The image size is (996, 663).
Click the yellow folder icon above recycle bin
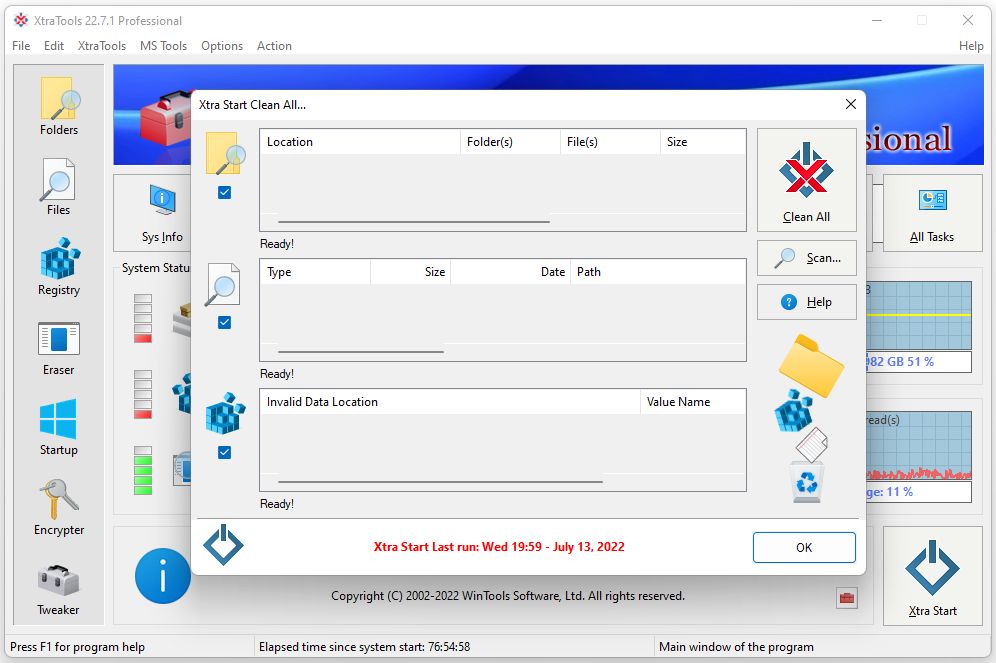pos(811,365)
